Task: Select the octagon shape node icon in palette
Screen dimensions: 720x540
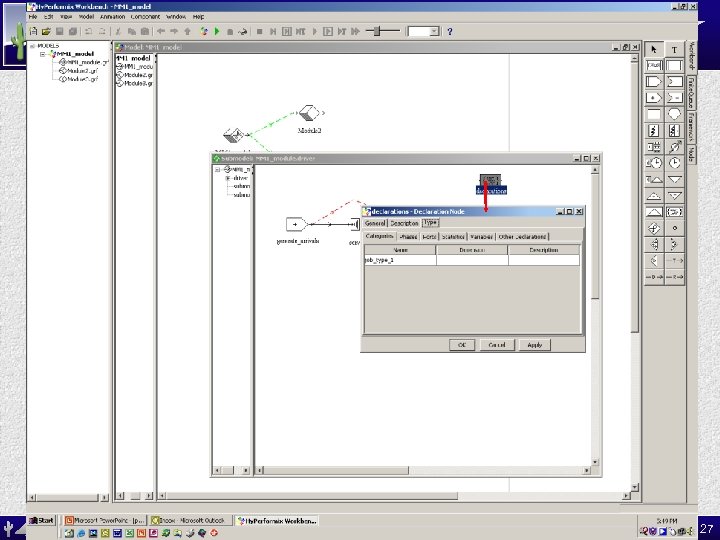Action: (x=674, y=114)
